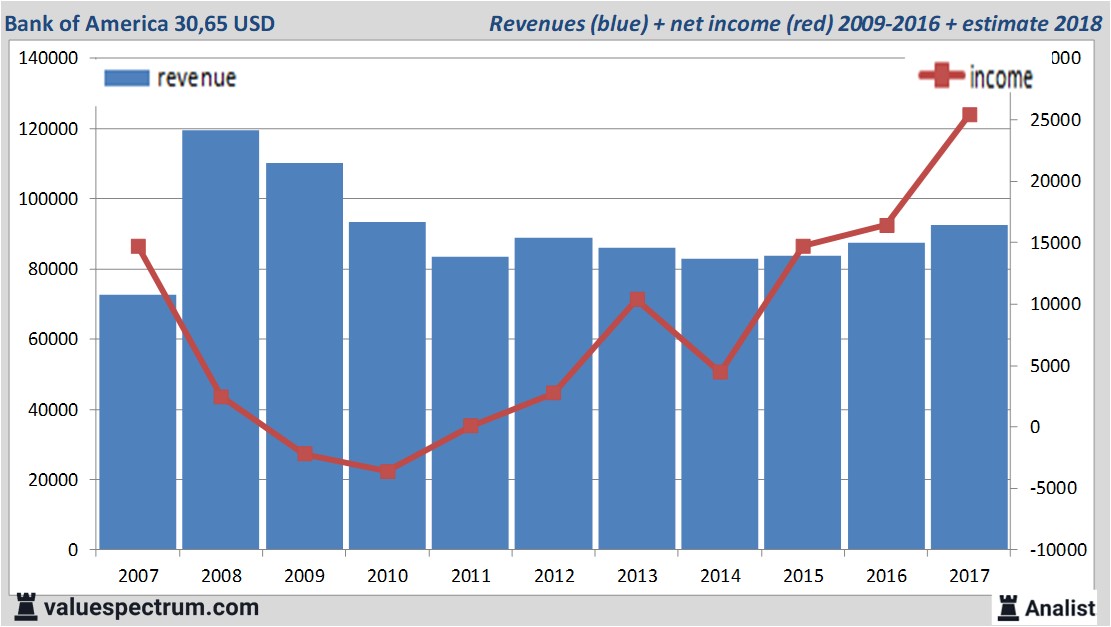Click the blue revenue legend swatch
The image size is (1111, 627).
click(126, 78)
